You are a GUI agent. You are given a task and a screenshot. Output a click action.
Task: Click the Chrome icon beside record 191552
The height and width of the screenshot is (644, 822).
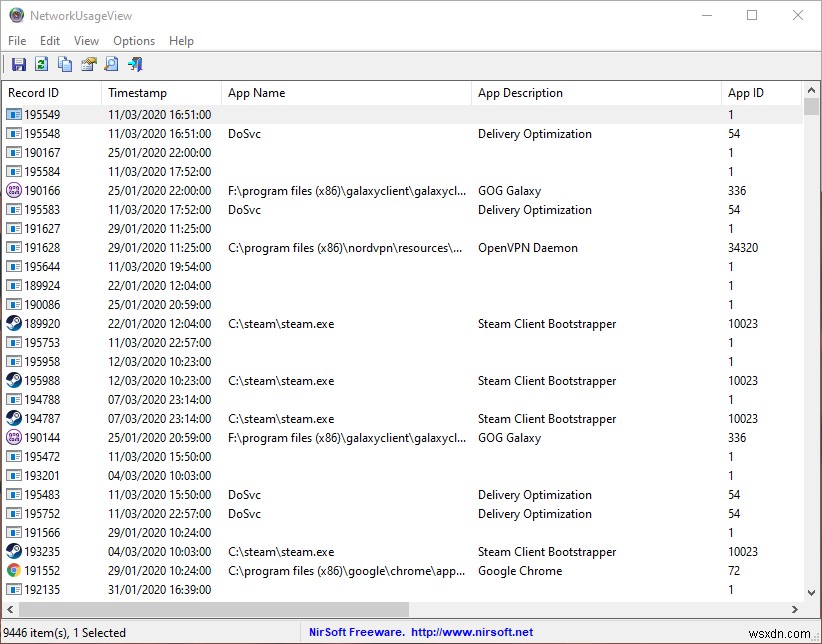(x=12, y=570)
